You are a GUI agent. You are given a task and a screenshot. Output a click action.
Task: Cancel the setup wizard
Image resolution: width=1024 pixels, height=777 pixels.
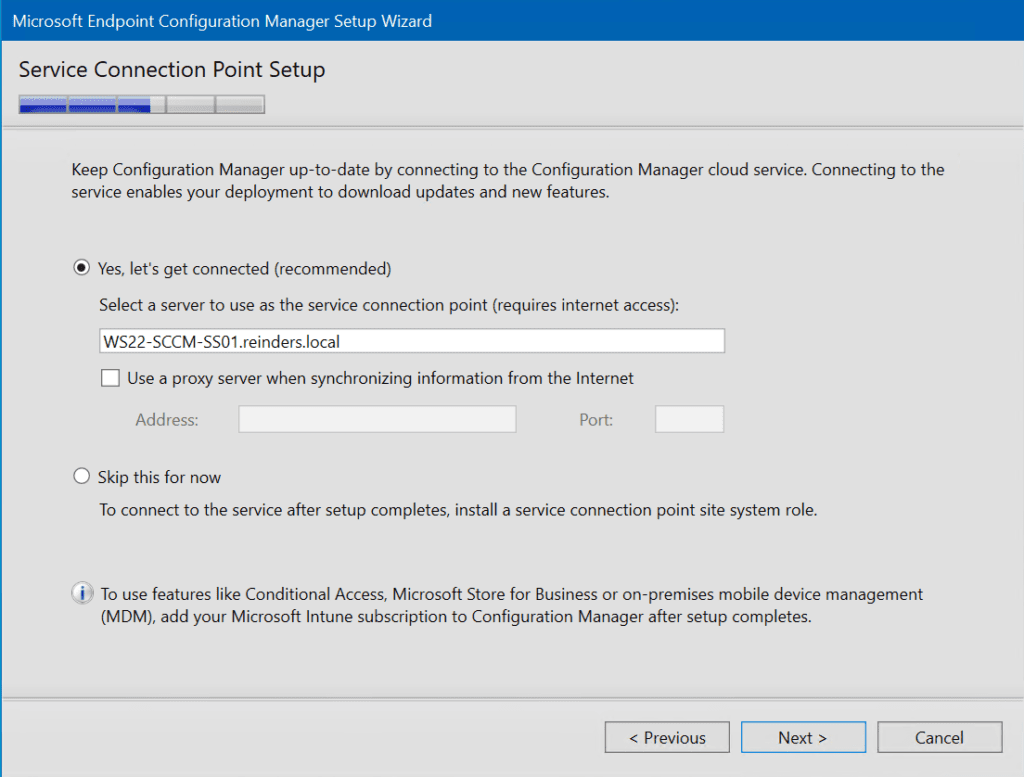(939, 737)
